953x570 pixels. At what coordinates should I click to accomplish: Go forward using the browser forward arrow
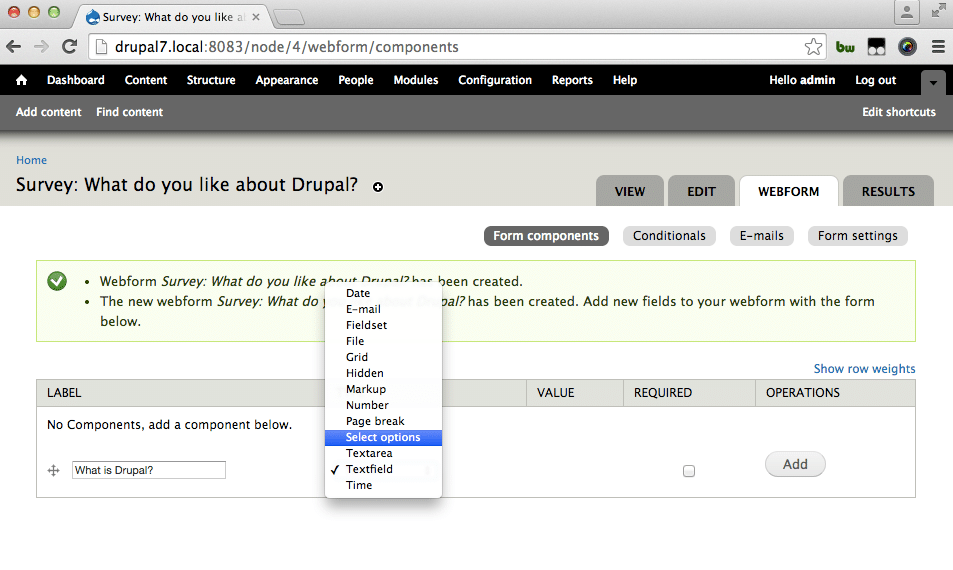click(41, 47)
